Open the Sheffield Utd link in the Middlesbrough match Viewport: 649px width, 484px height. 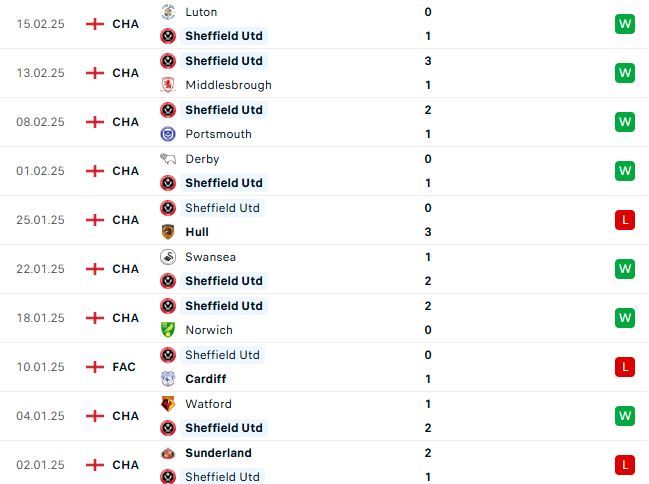click(224, 61)
